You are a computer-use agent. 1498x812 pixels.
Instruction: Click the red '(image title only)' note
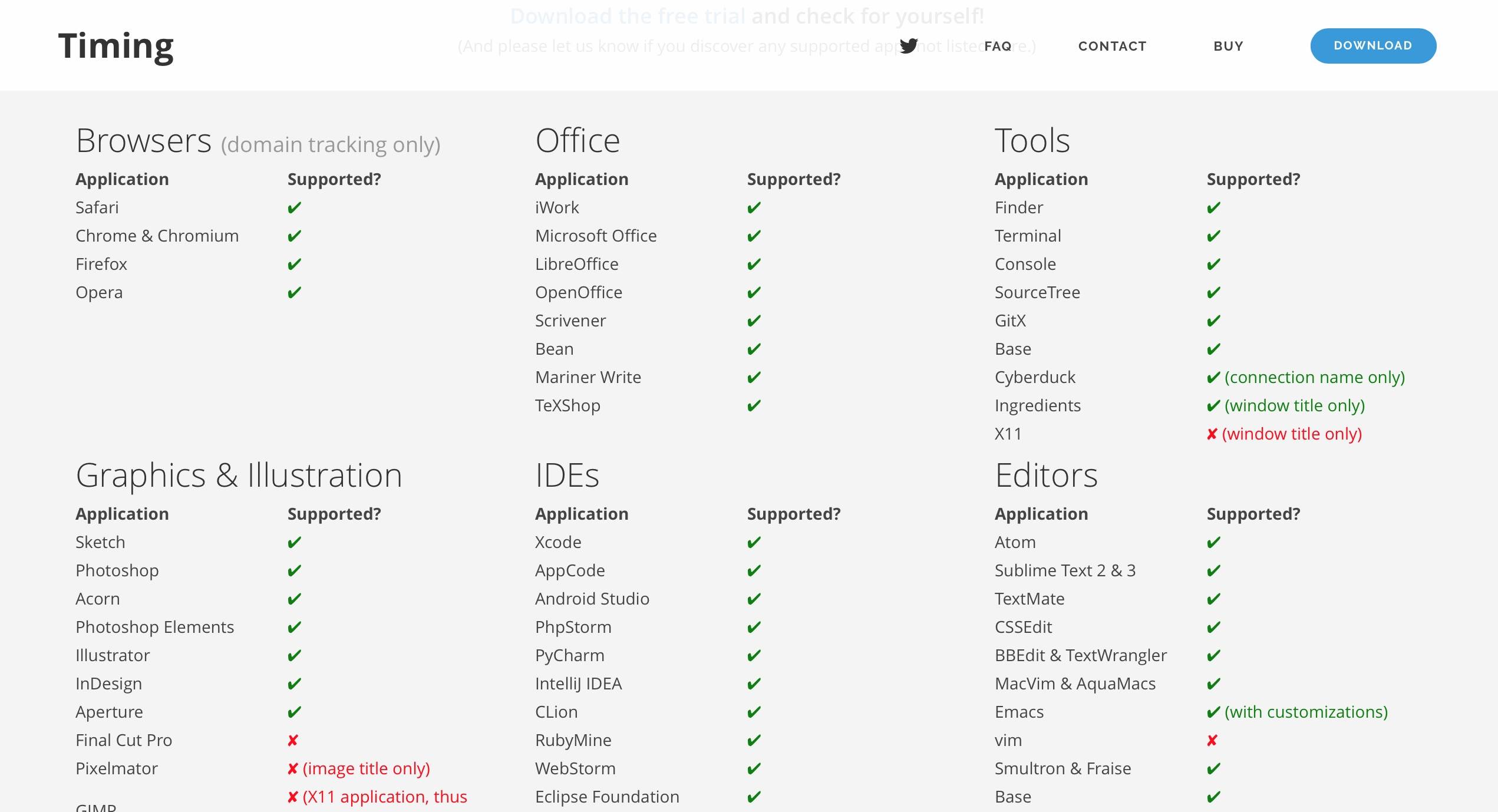click(366, 768)
